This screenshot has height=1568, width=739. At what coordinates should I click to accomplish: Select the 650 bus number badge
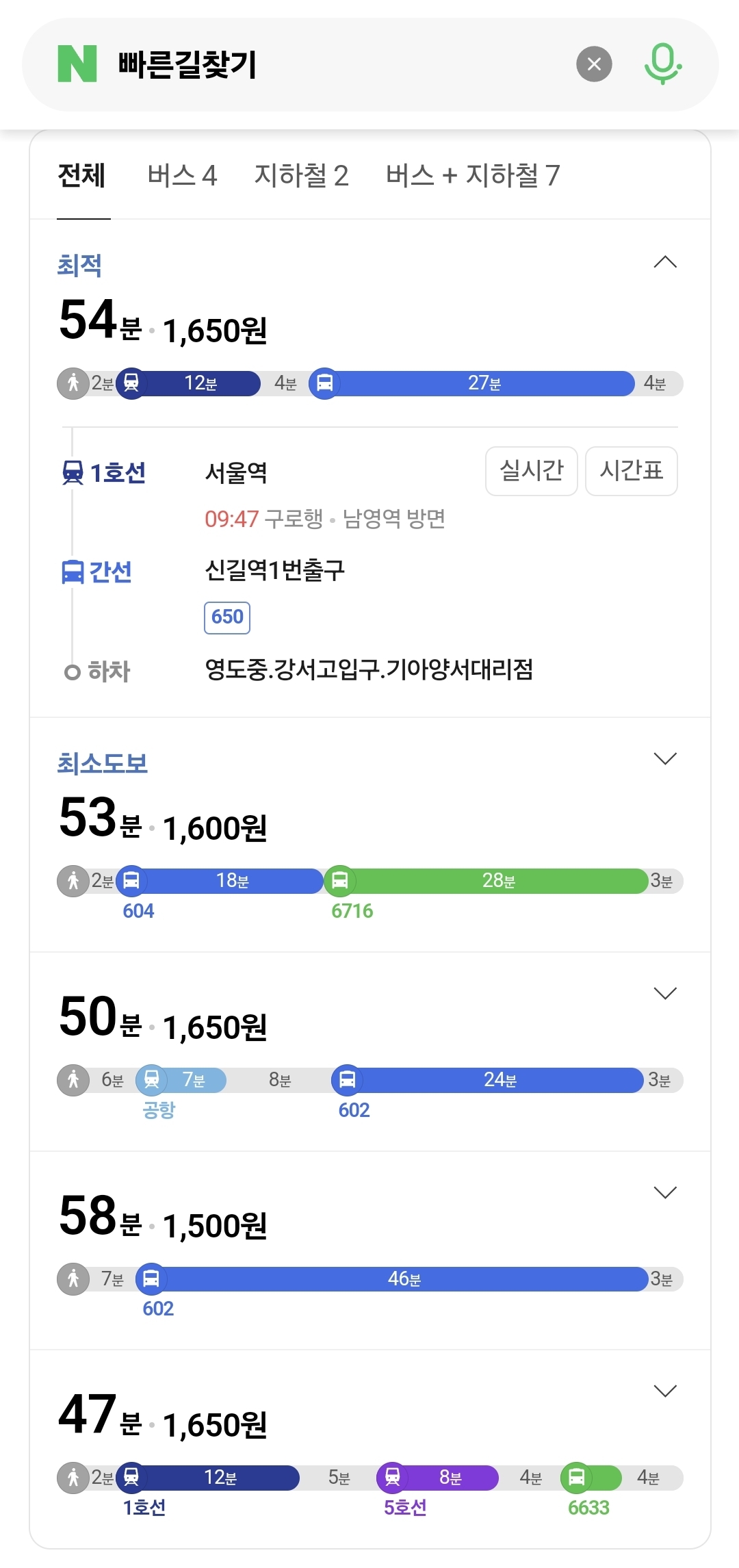coord(227,617)
